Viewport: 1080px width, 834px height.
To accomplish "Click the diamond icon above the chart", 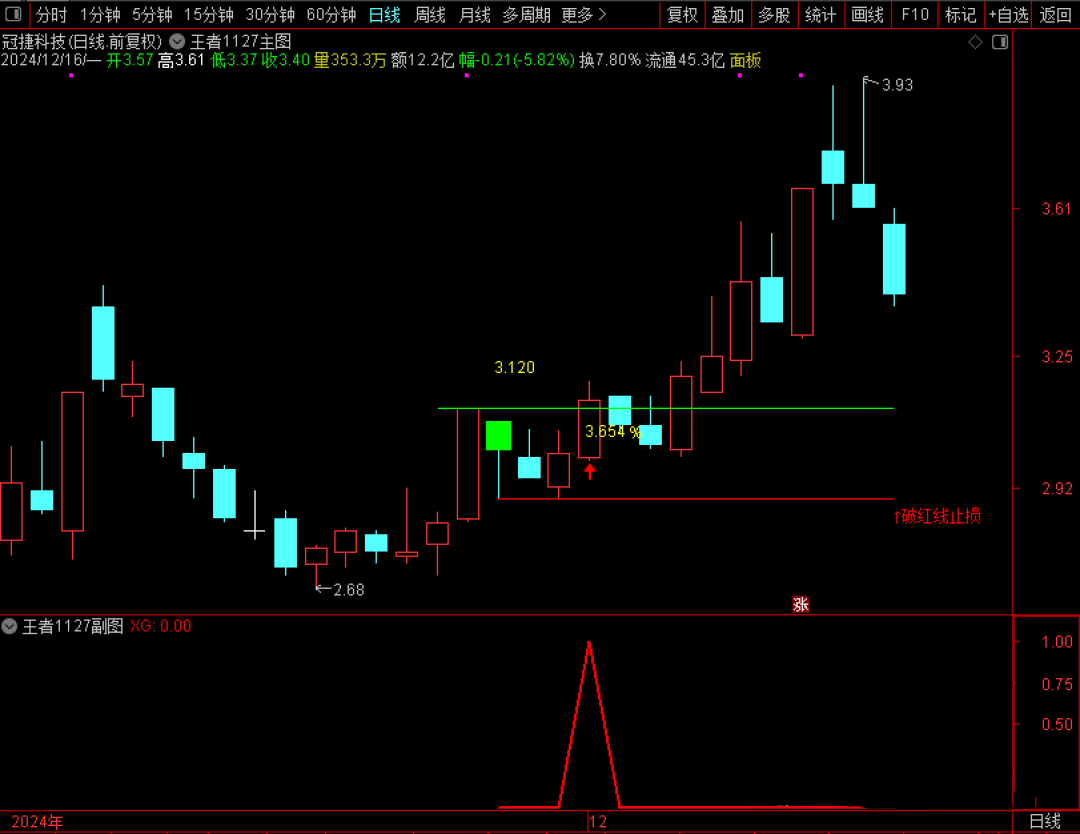I will click(x=976, y=41).
